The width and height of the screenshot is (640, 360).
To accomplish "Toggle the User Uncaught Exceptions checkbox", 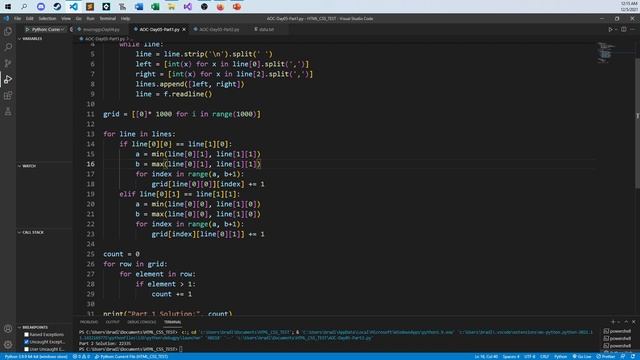I will pos(27,349).
